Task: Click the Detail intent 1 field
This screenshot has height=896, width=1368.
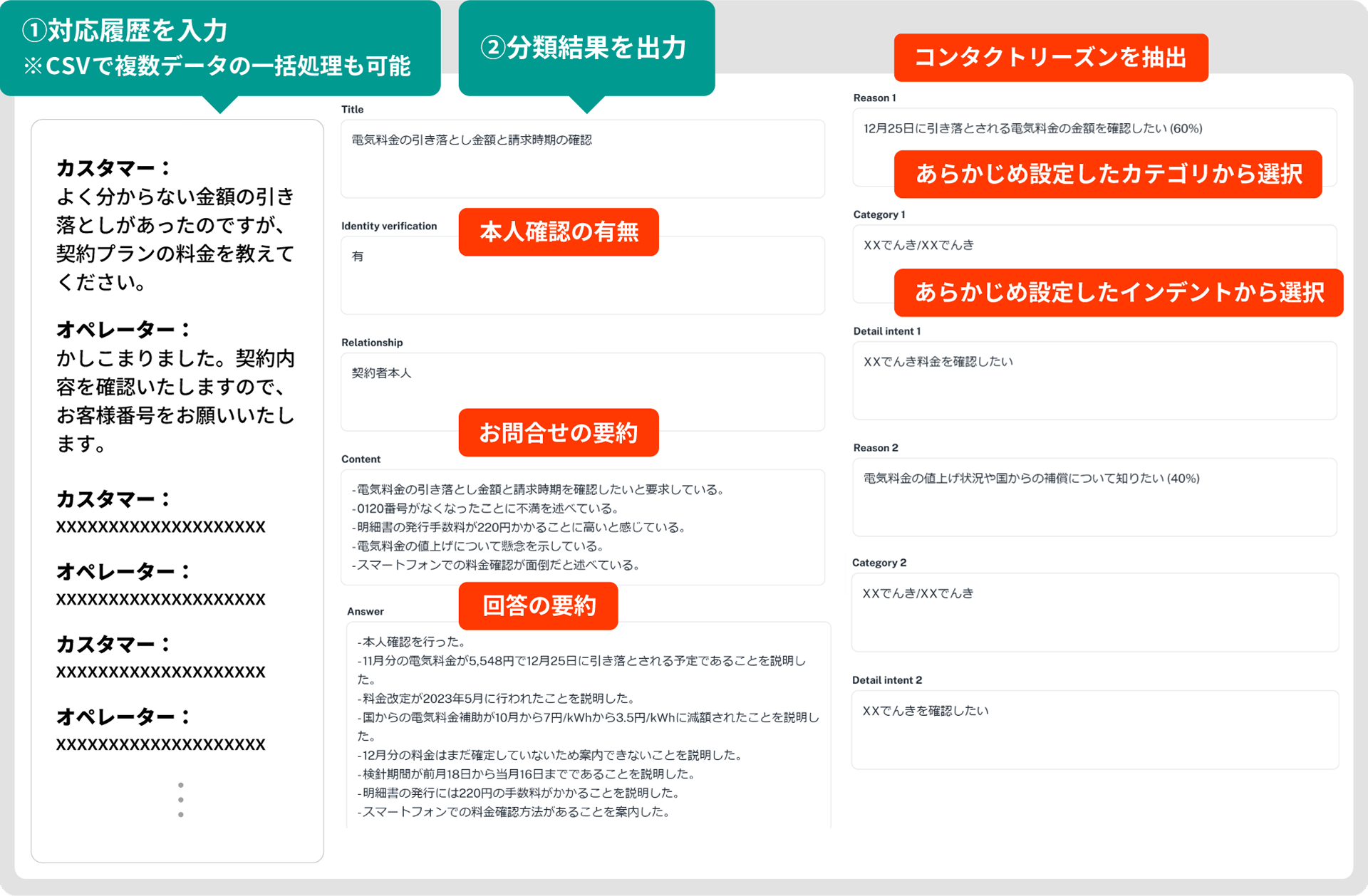Action: pyautogui.click(x=1094, y=380)
